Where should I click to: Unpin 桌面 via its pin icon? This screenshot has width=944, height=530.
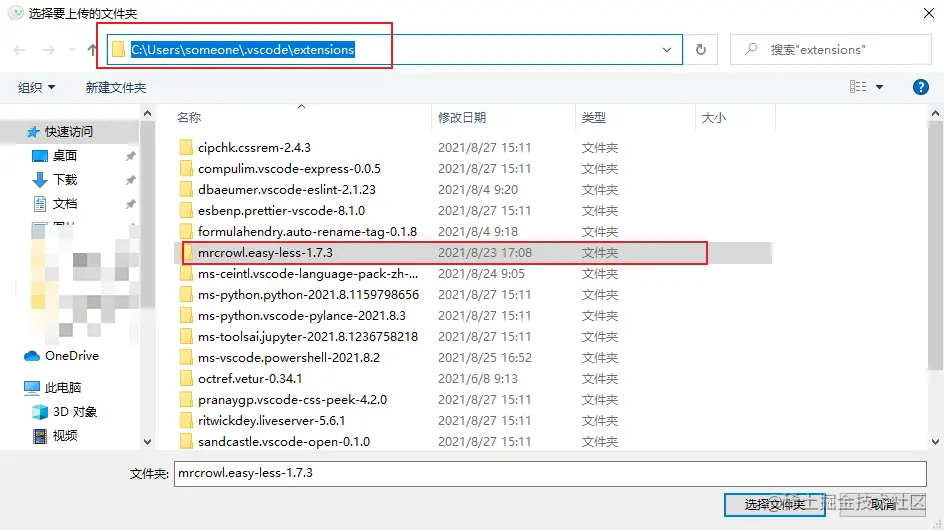[130, 156]
